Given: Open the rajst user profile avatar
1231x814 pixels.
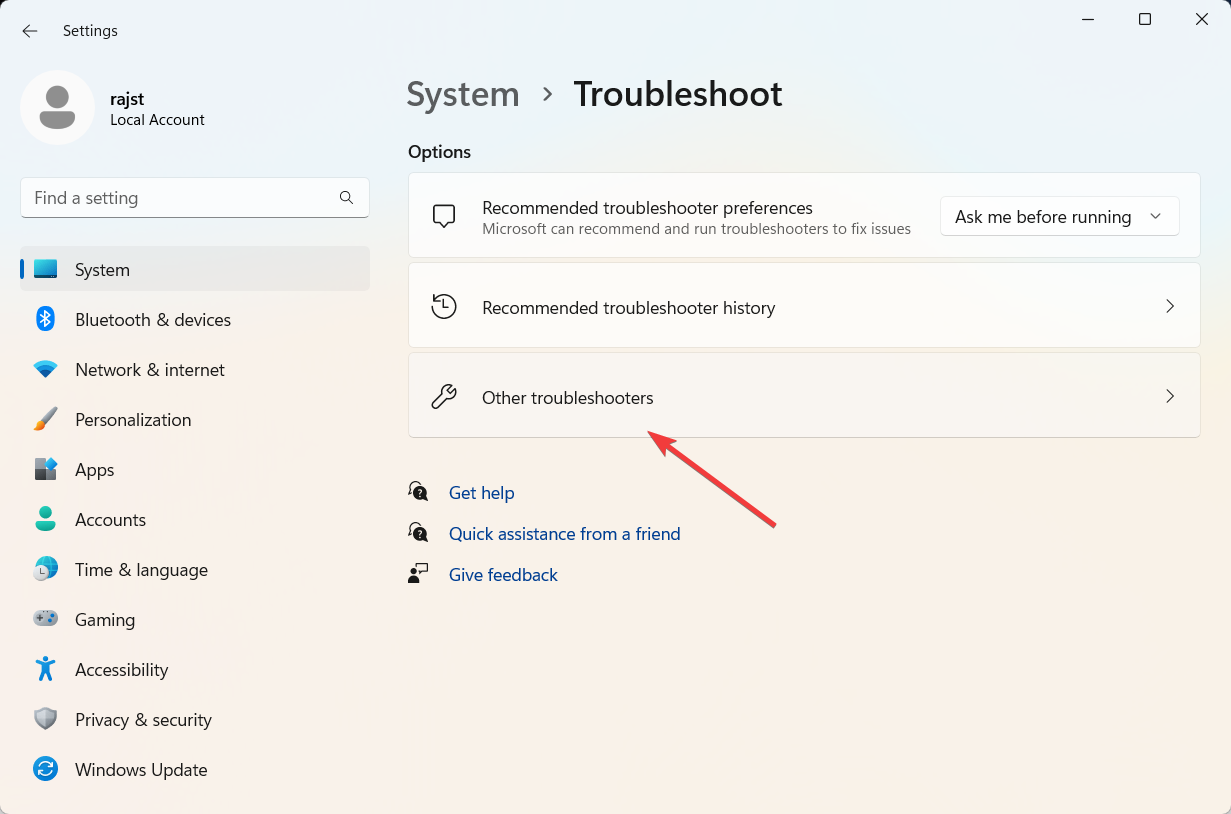Looking at the screenshot, I should tap(57, 107).
